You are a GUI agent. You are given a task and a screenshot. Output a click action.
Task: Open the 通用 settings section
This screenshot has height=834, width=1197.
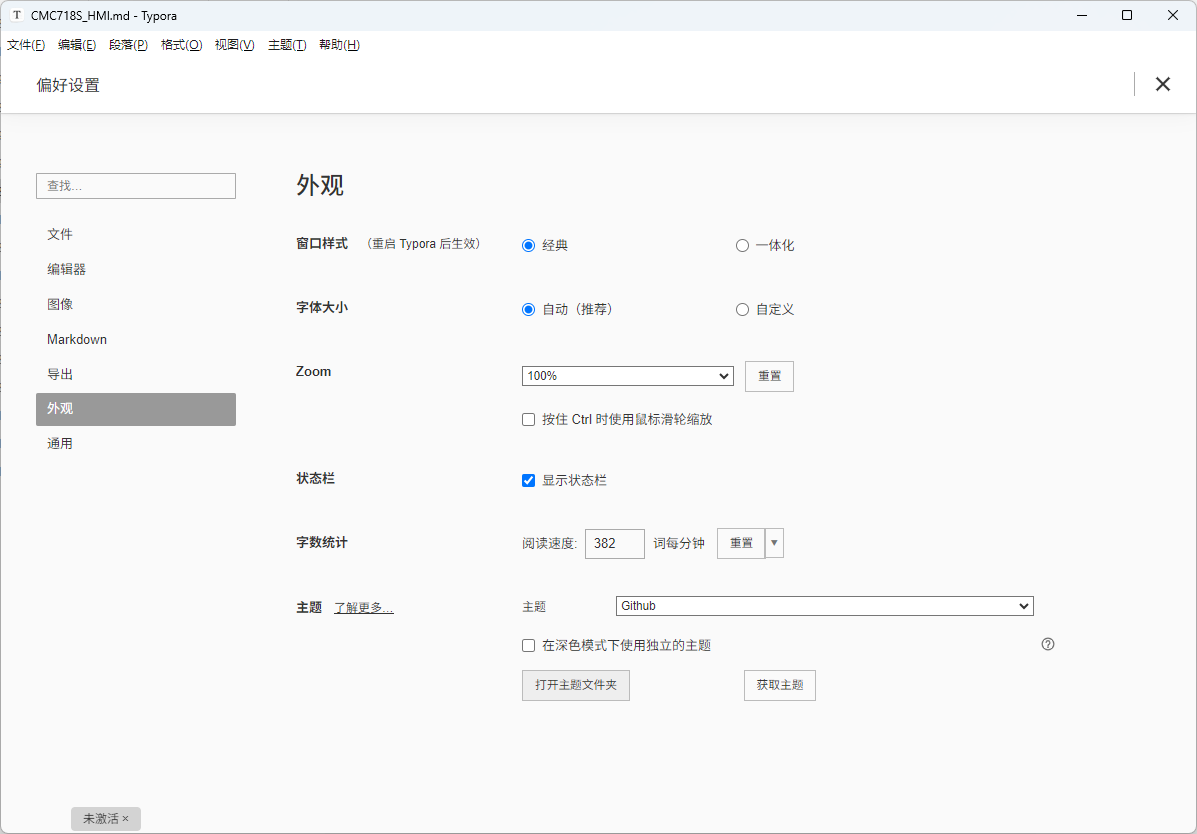pos(60,443)
